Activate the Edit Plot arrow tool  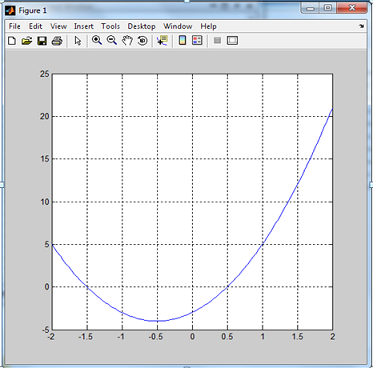(x=78, y=41)
